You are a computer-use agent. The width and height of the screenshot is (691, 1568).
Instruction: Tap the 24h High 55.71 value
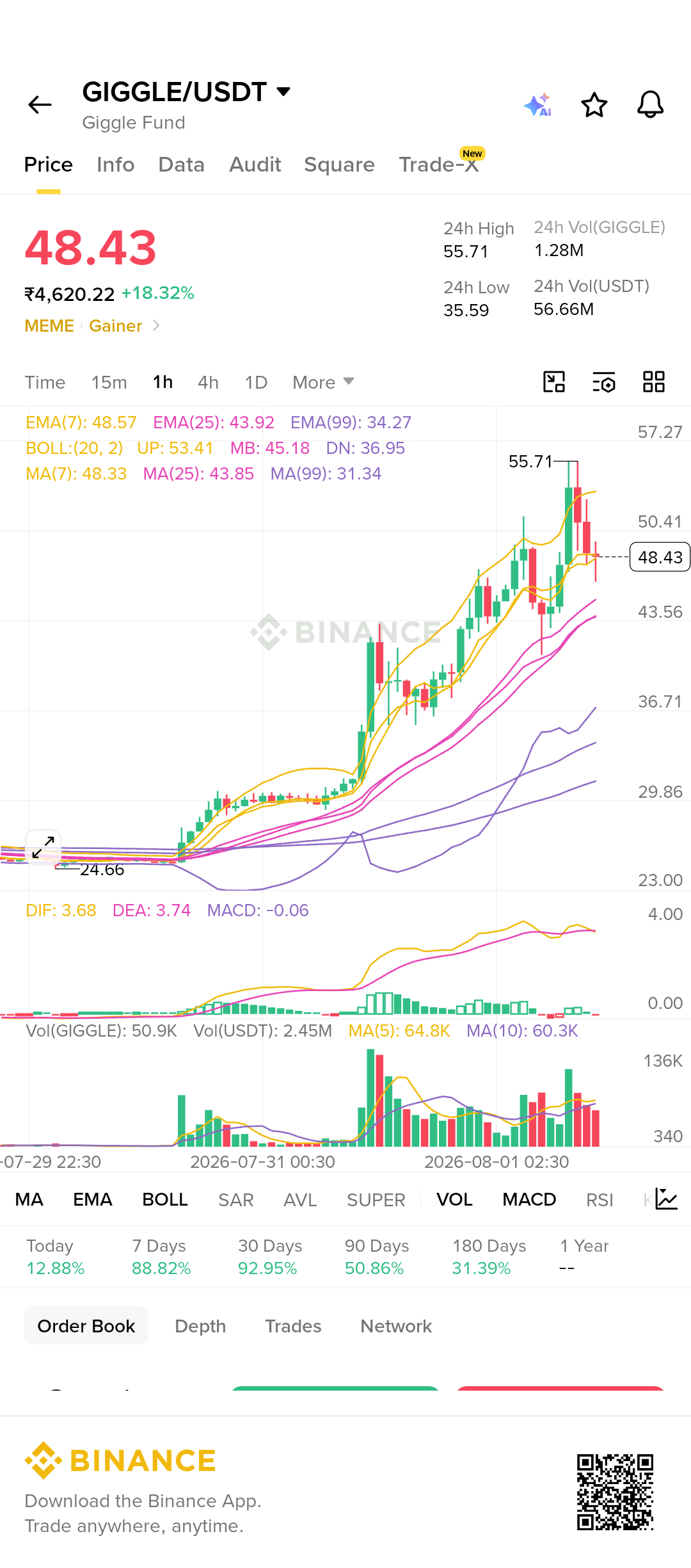pyautogui.click(x=466, y=251)
